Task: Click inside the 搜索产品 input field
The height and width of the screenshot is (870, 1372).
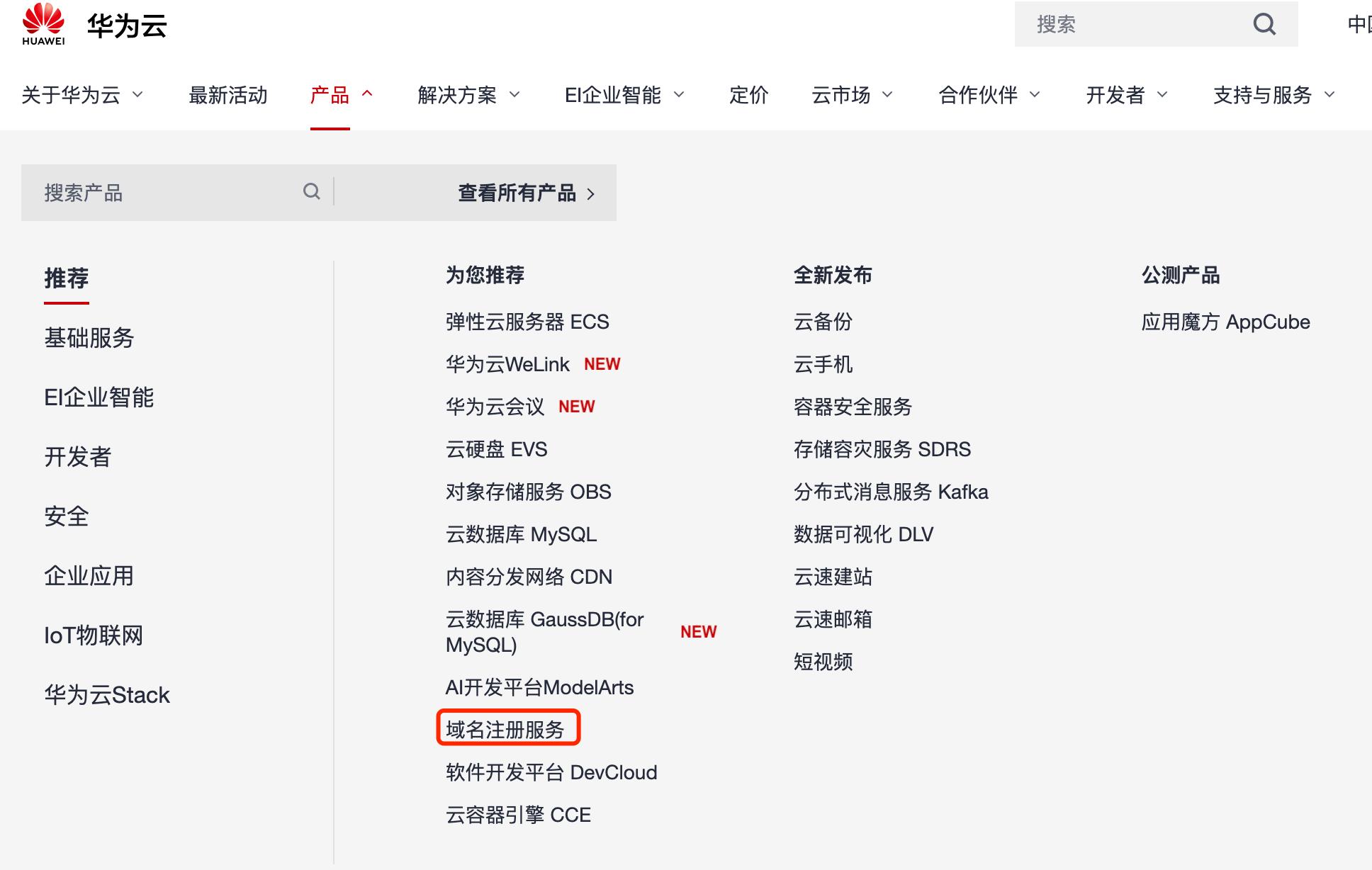Action: (x=142, y=191)
